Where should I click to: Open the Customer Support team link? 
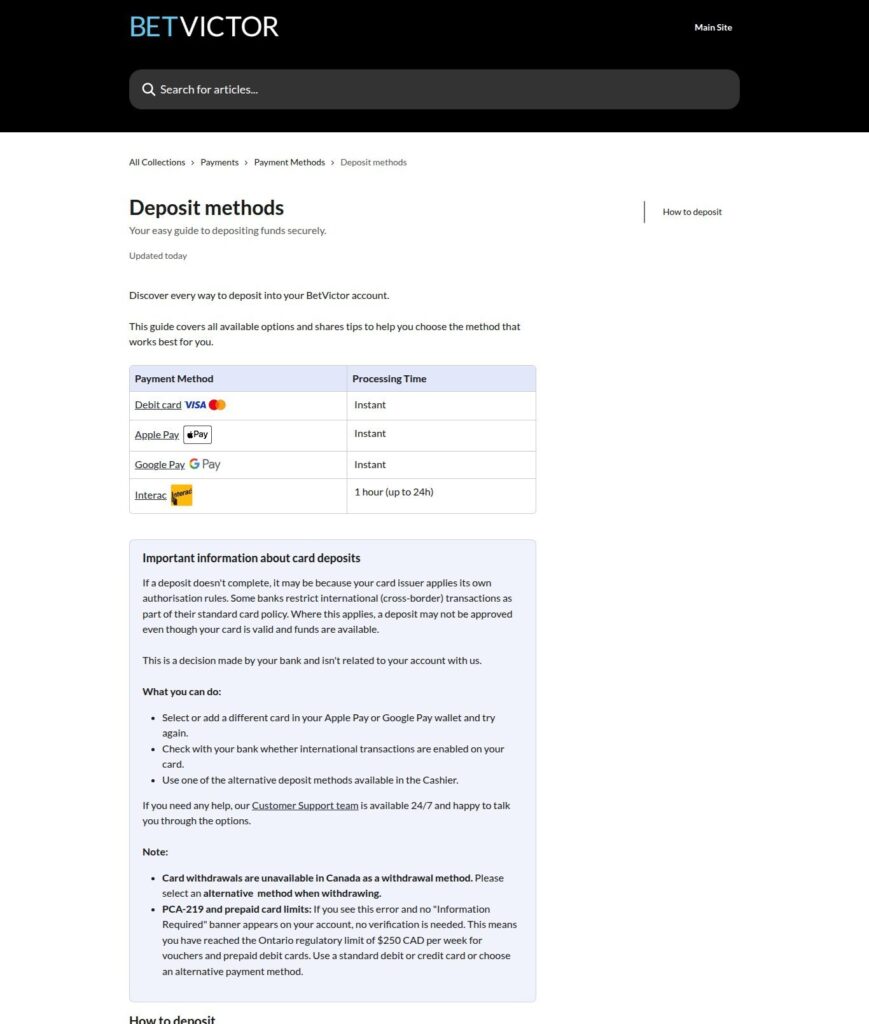(x=305, y=805)
